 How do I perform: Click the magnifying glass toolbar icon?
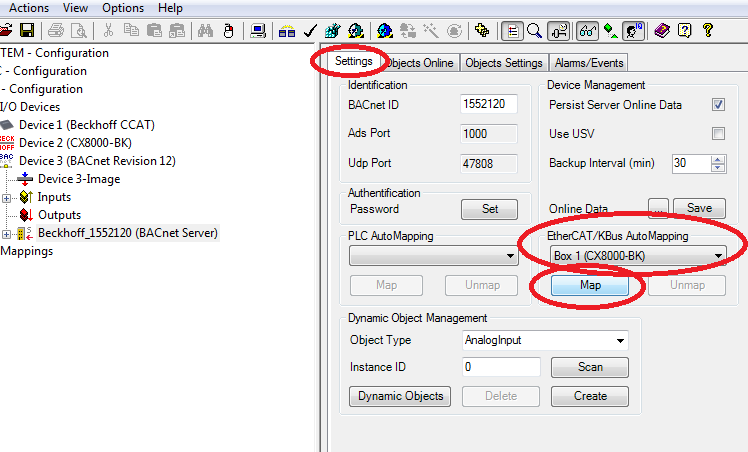(x=534, y=31)
